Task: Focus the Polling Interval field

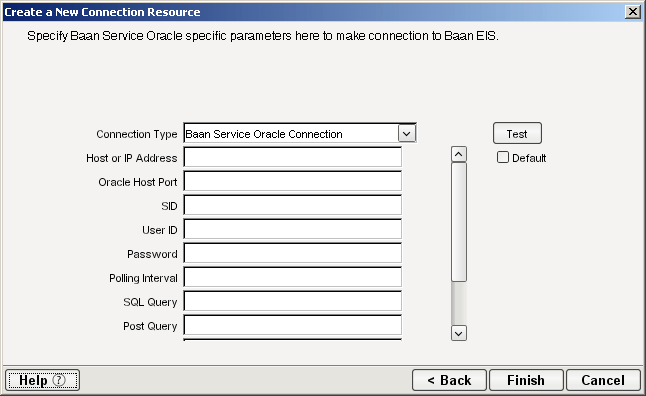Action: point(293,277)
